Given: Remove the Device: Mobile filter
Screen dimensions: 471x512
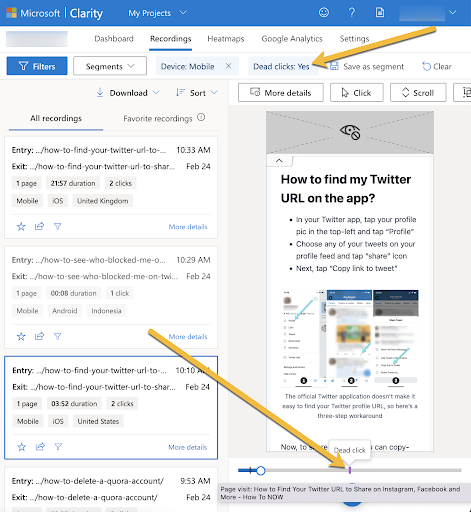Looking at the screenshot, I should click(228, 66).
